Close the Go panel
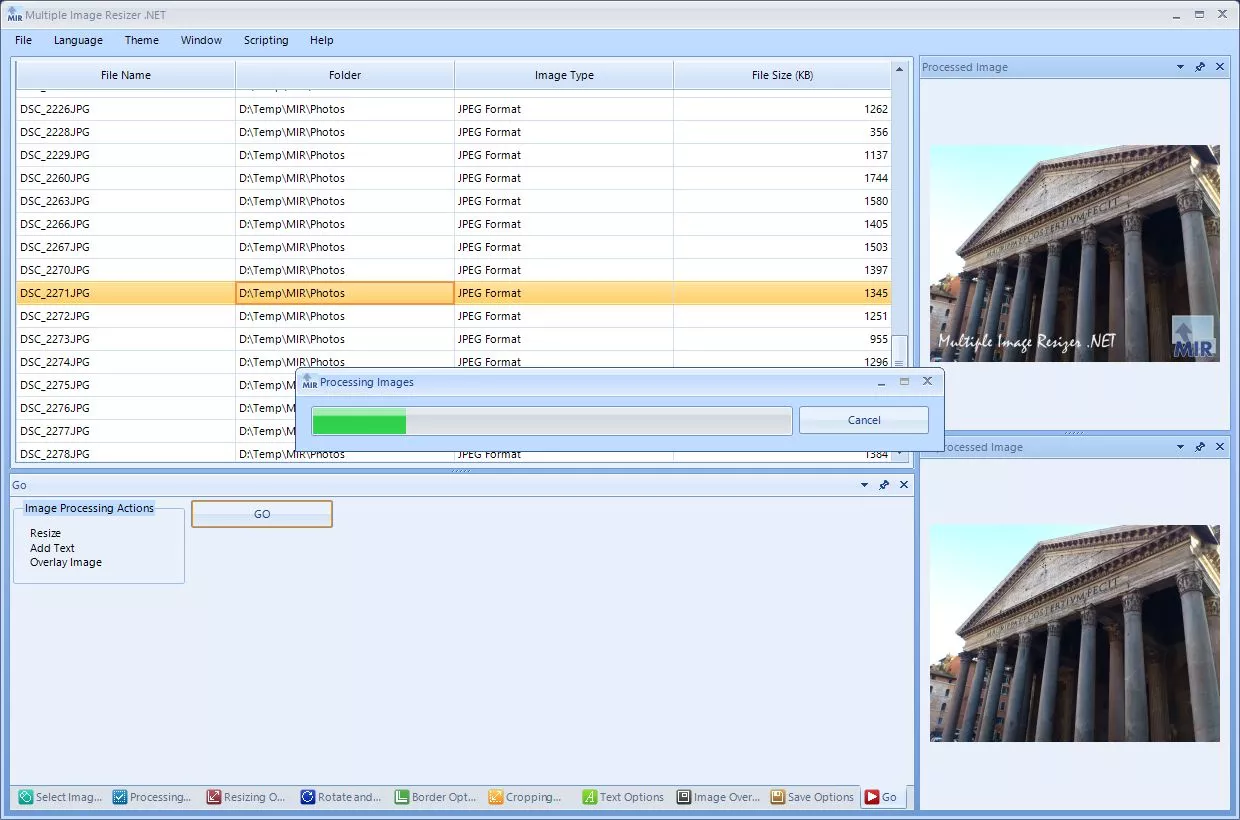Screen dimensions: 1240x820 [x=904, y=485]
